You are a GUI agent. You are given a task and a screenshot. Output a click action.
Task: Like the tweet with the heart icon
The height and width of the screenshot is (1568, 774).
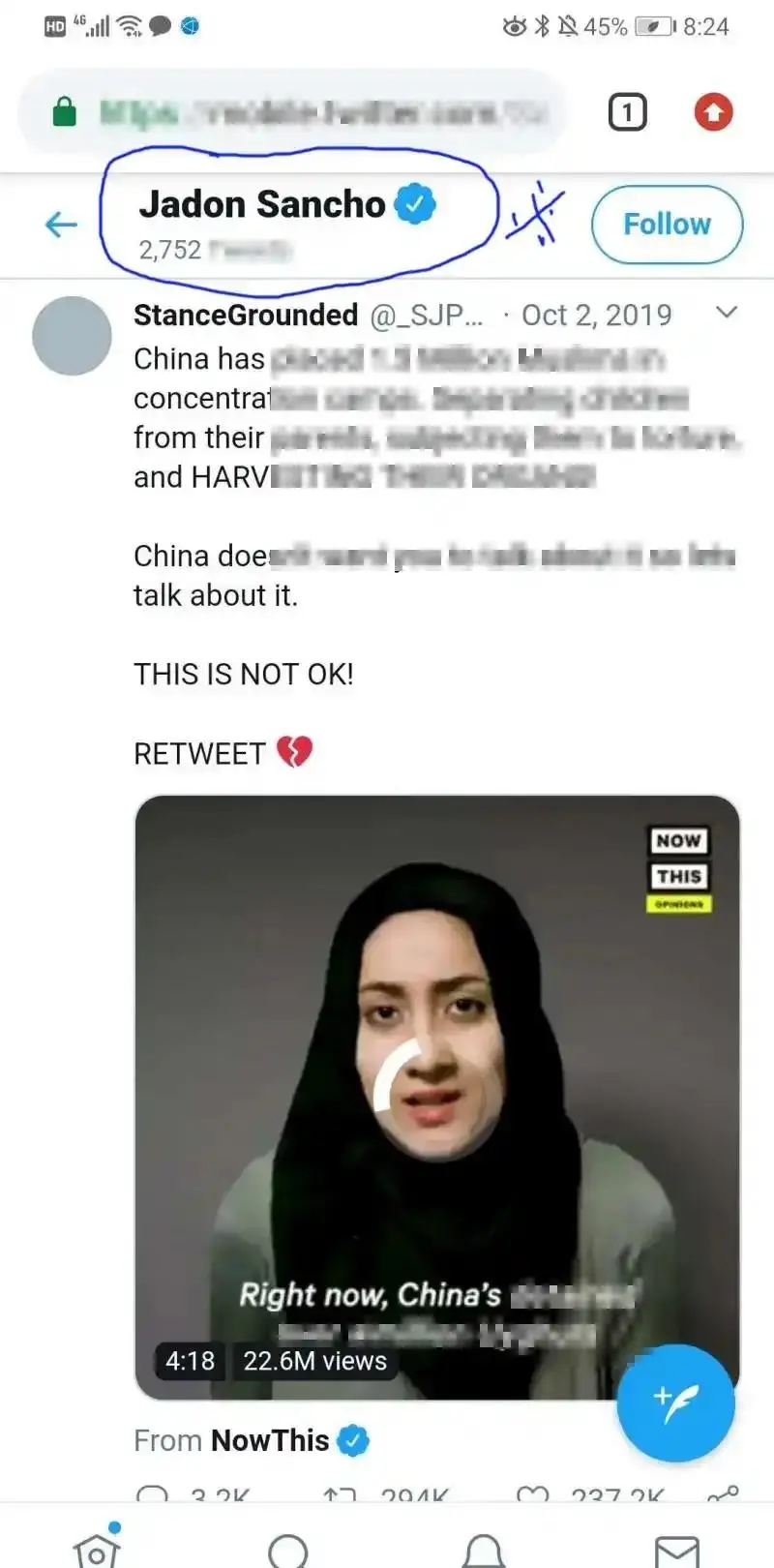coord(533,1494)
